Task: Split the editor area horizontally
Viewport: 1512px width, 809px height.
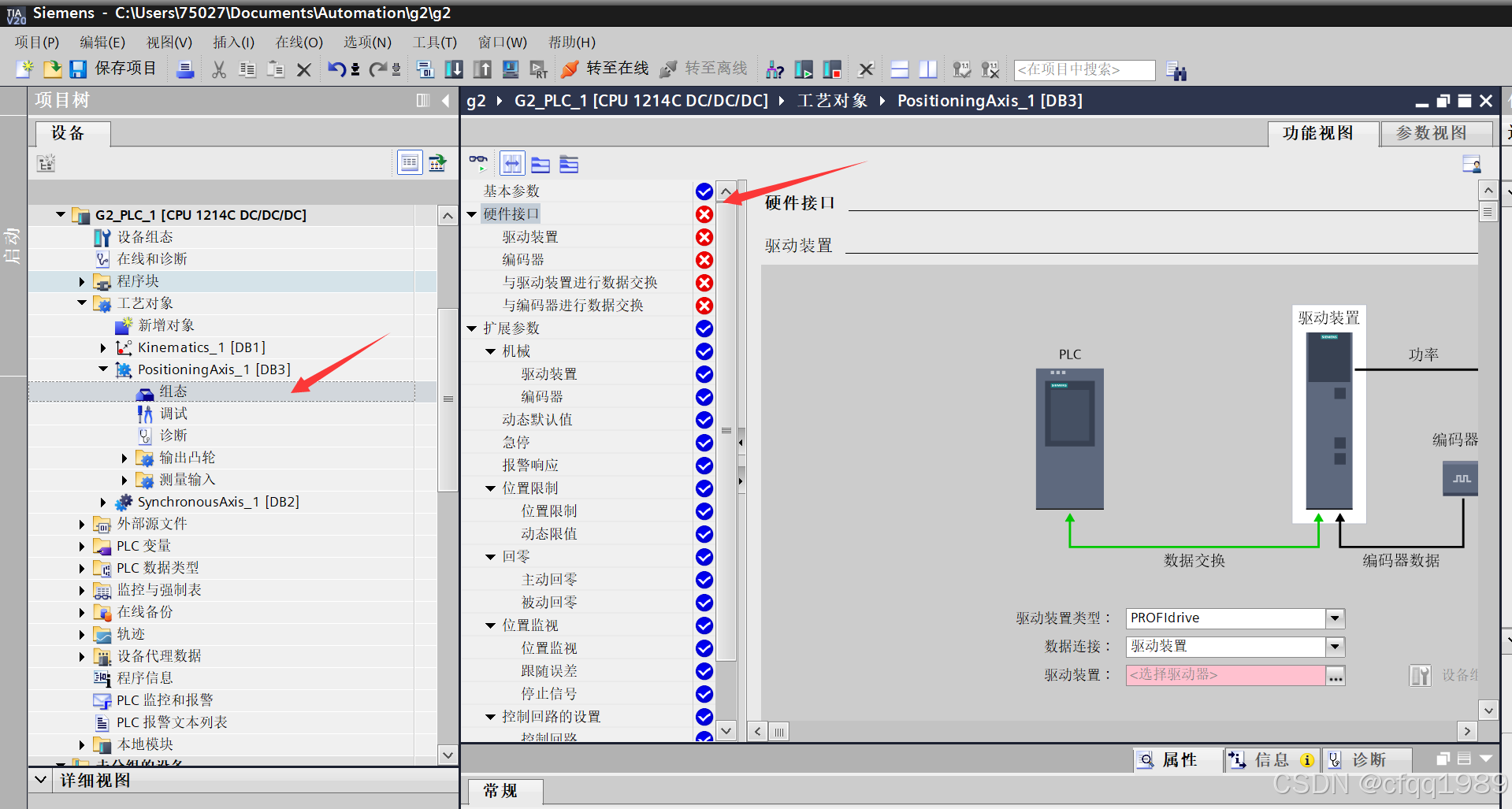Action: tap(900, 69)
